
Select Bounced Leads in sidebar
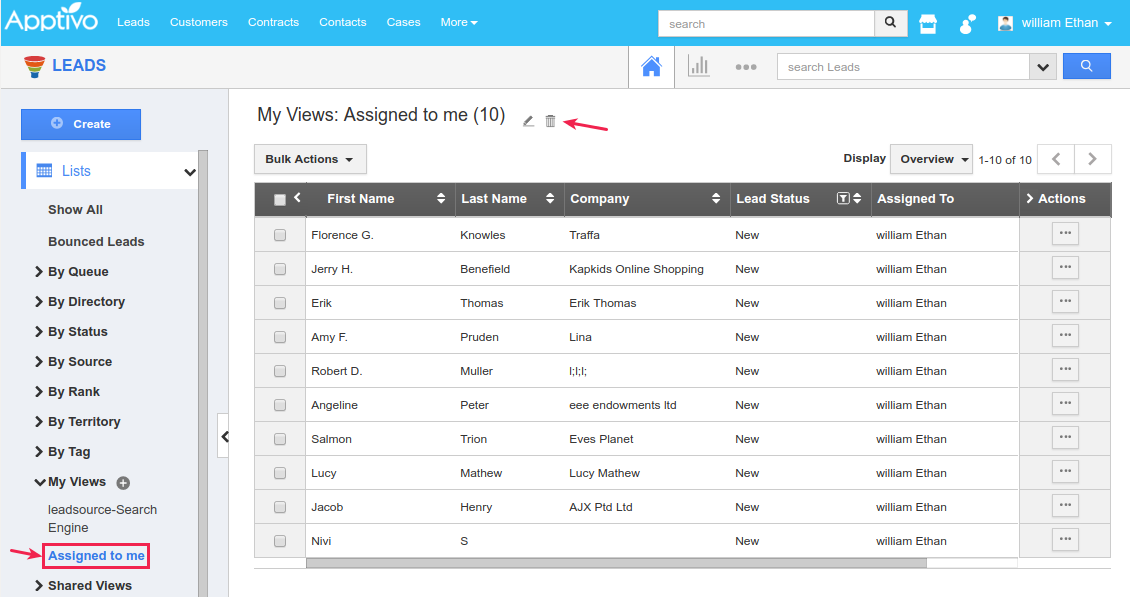tap(96, 242)
